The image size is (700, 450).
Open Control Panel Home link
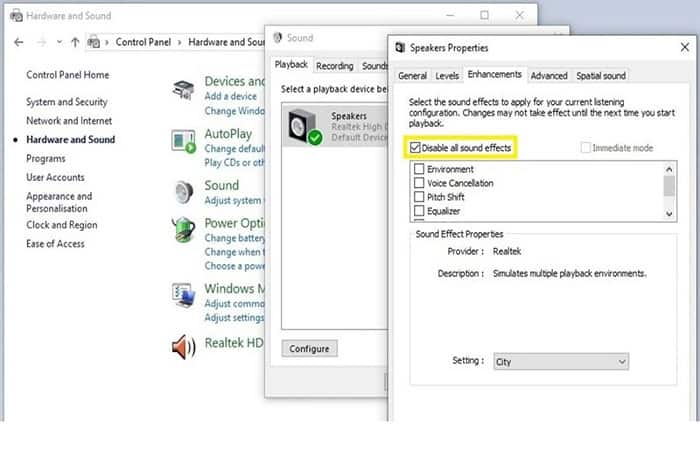point(67,75)
